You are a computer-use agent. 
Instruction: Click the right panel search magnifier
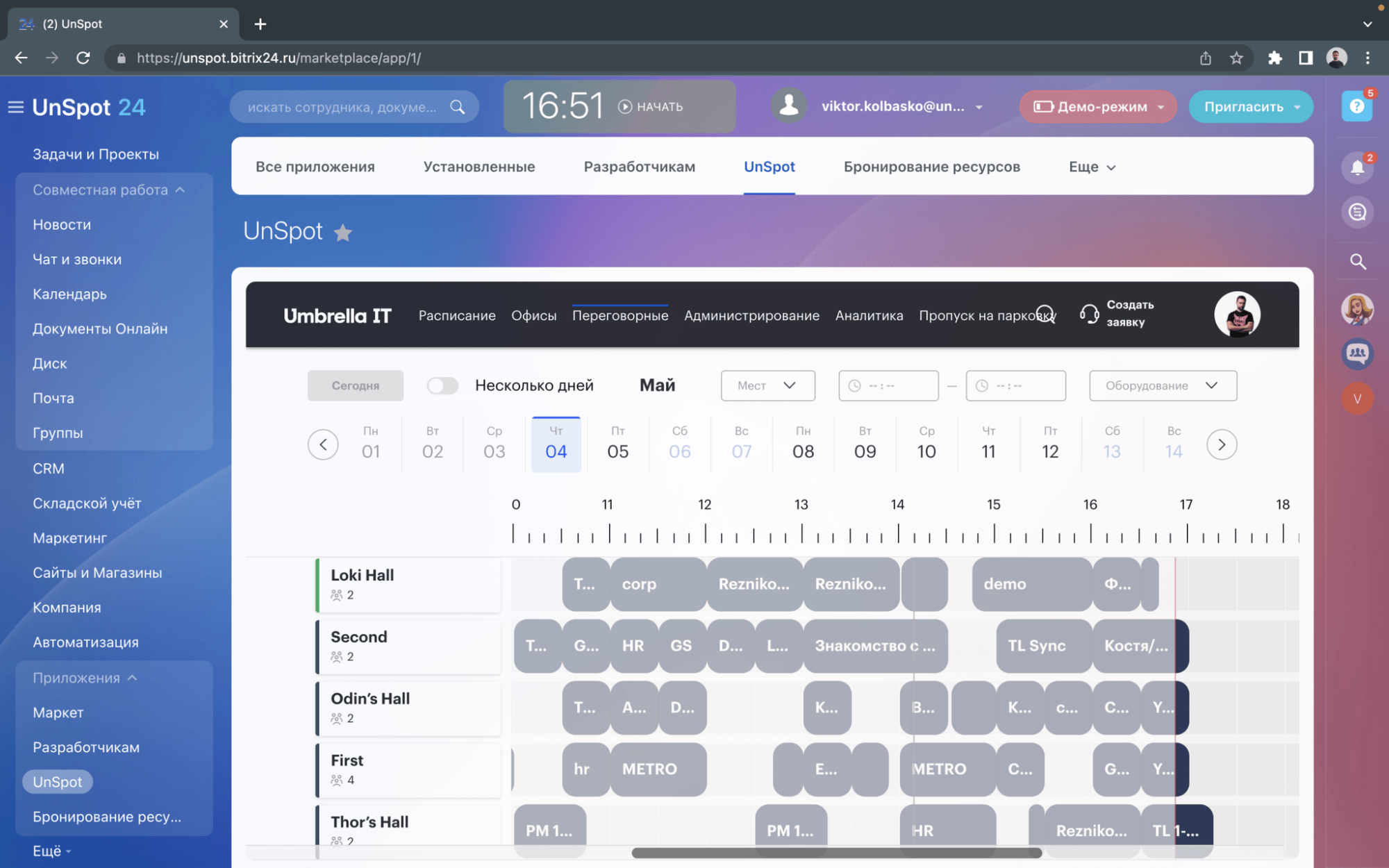(x=1358, y=262)
